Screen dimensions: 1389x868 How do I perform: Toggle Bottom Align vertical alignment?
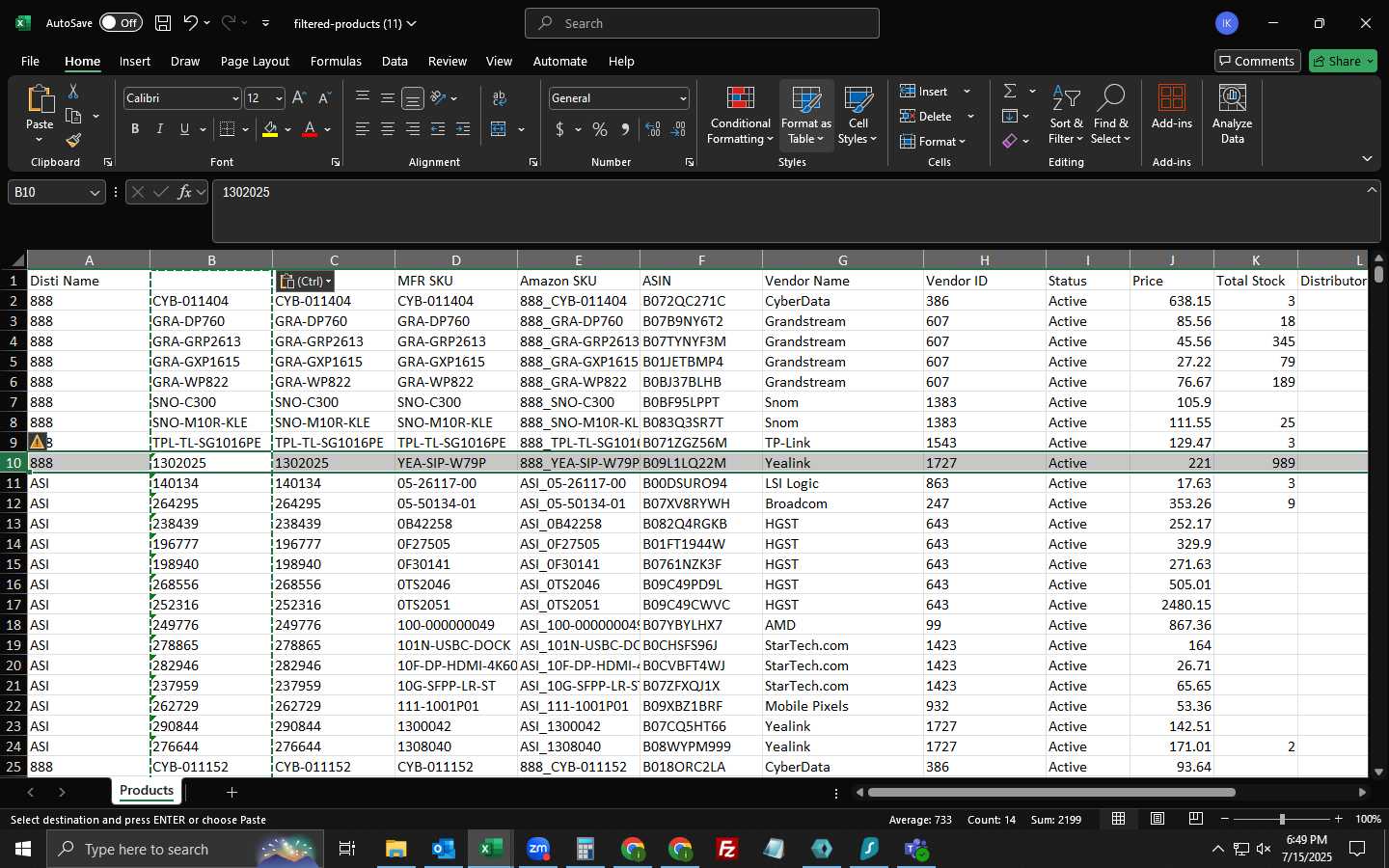413,98
